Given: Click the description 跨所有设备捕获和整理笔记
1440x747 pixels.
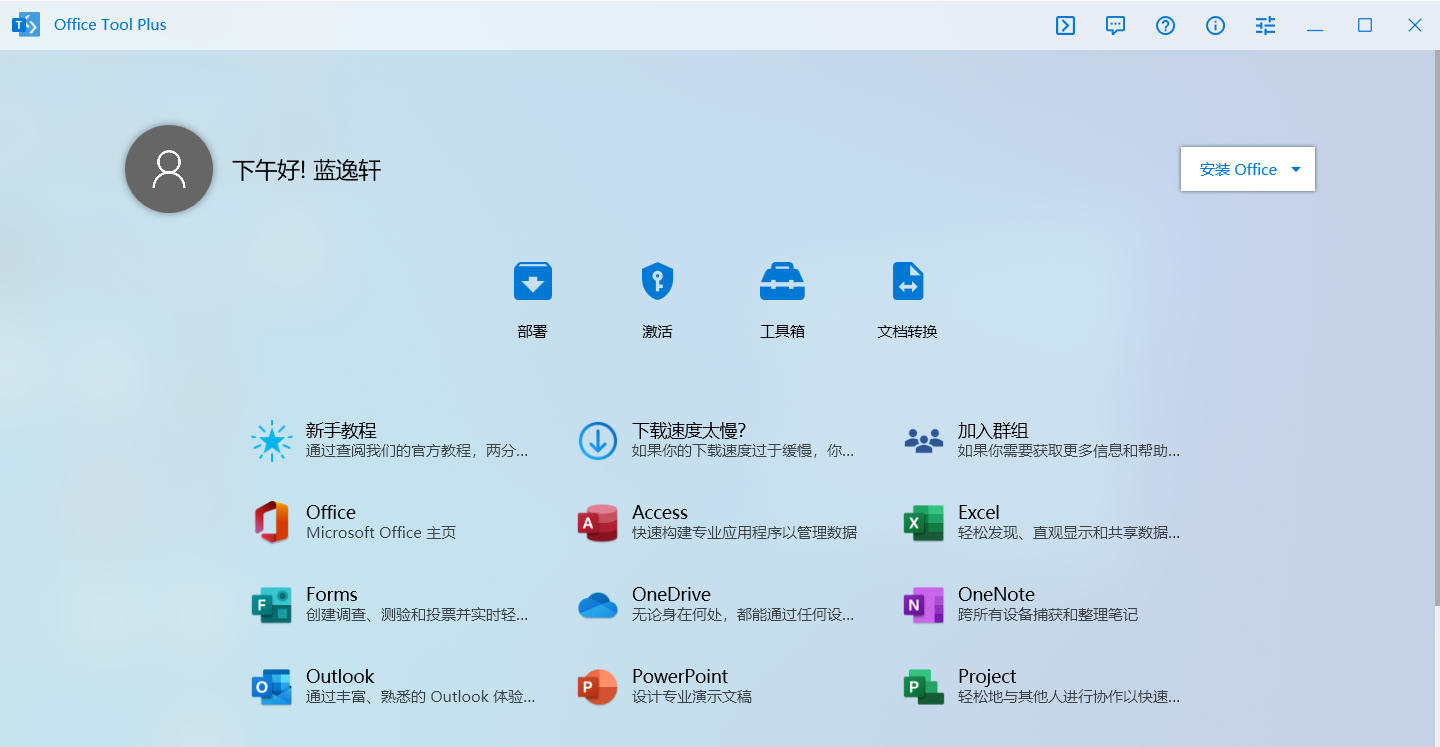Looking at the screenshot, I should coord(1048,615).
